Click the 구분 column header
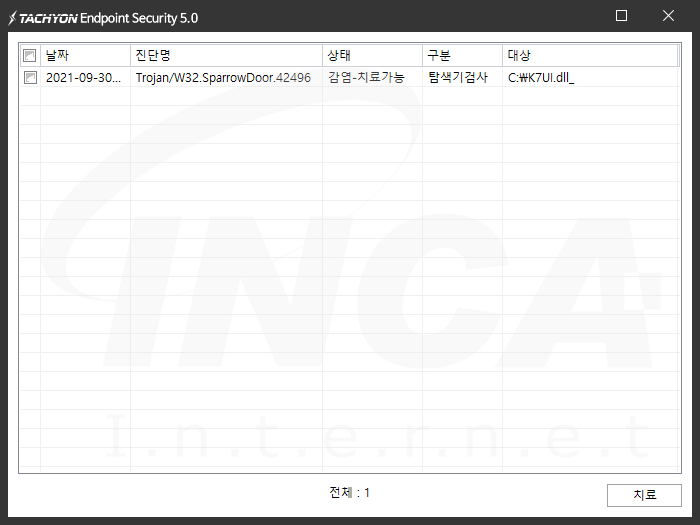This screenshot has width=700, height=525. [x=462, y=55]
